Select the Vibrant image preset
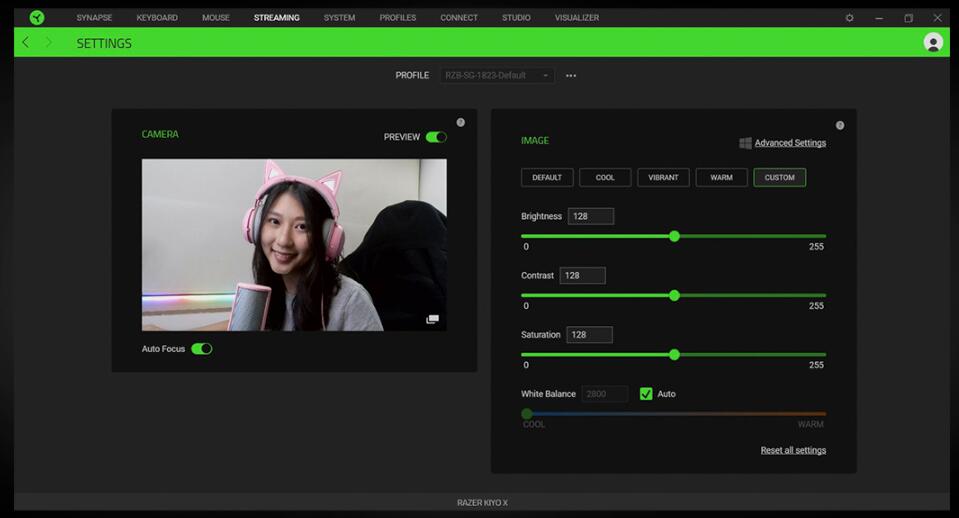Image resolution: width=959 pixels, height=518 pixels. (x=663, y=177)
